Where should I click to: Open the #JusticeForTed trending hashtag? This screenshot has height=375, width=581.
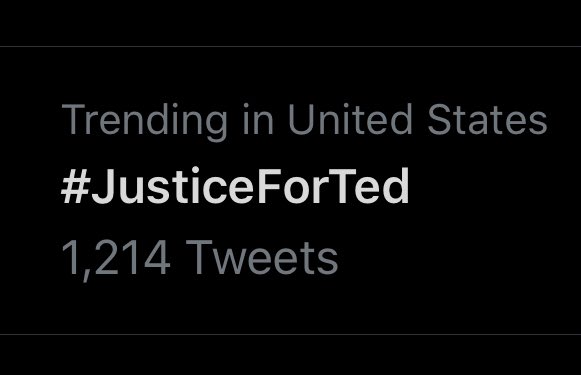point(235,186)
